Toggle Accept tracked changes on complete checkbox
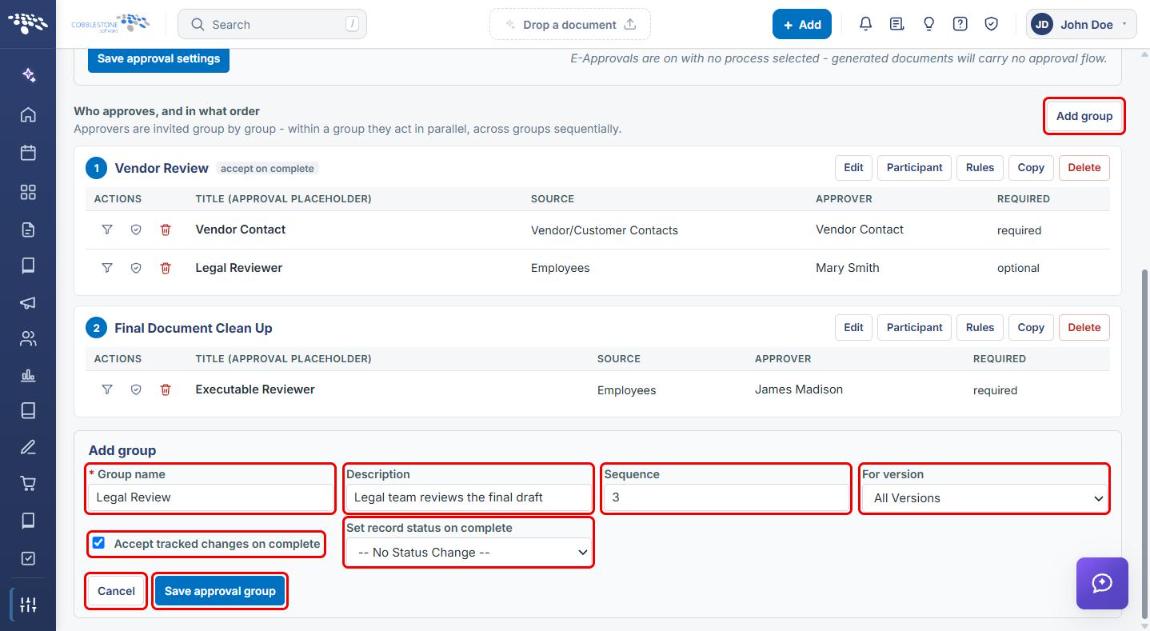1150x631 pixels. [x=98, y=543]
